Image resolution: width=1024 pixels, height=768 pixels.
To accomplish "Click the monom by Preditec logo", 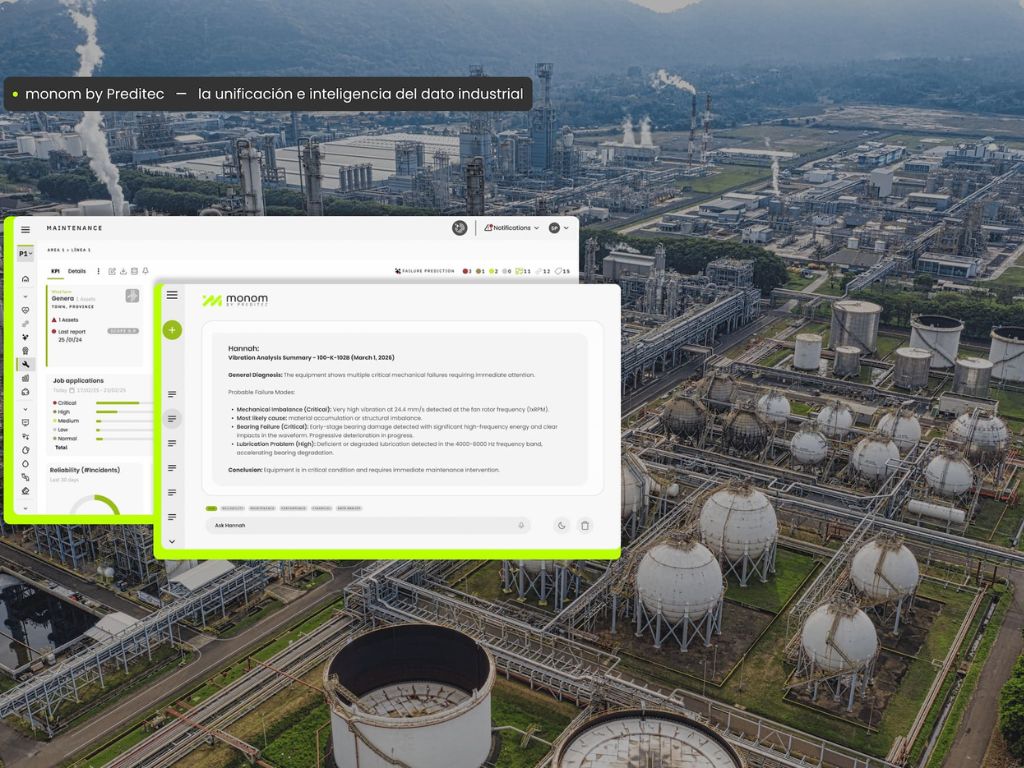I will (x=235, y=300).
